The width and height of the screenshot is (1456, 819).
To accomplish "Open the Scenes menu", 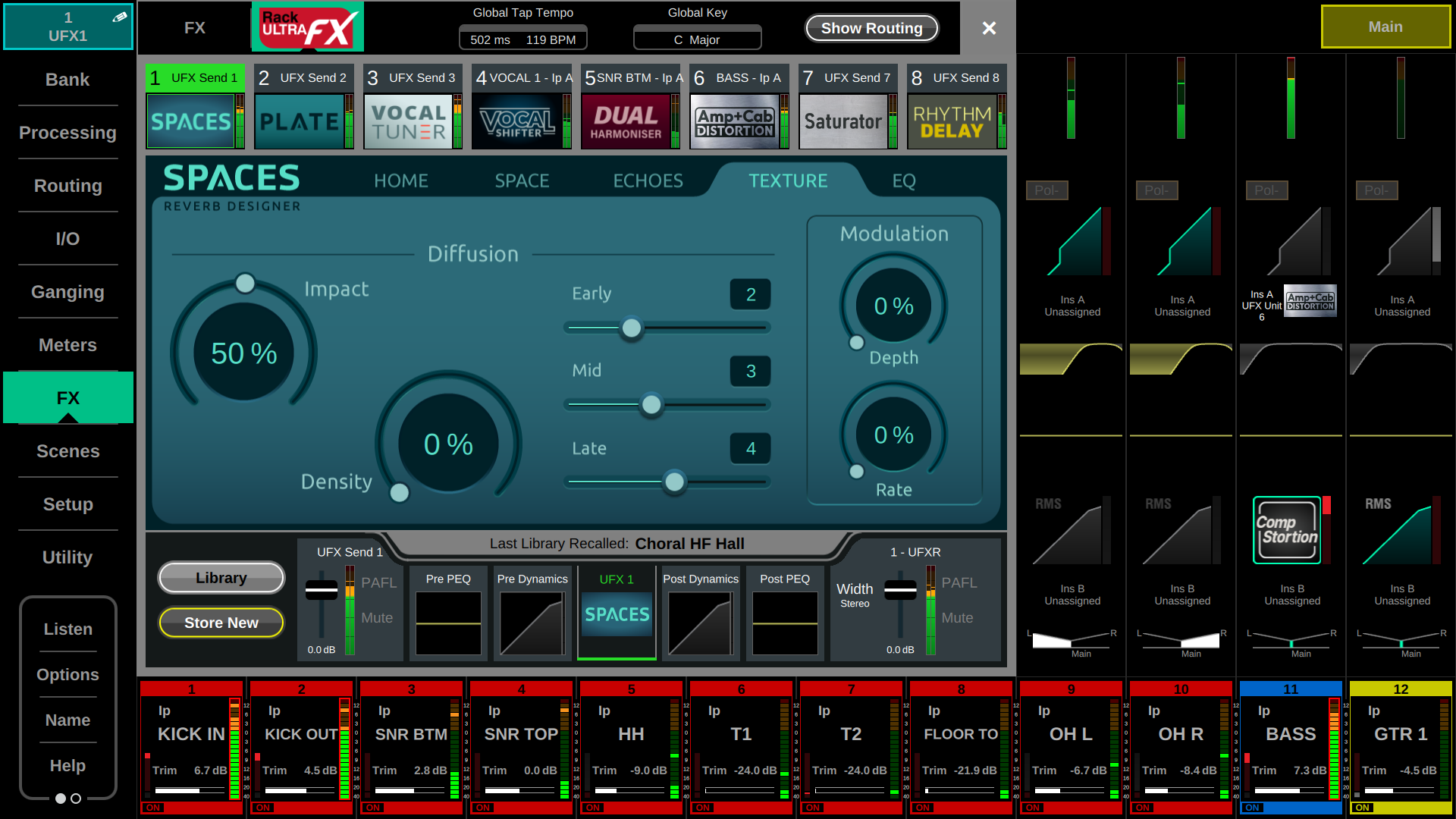I will pyautogui.click(x=67, y=451).
